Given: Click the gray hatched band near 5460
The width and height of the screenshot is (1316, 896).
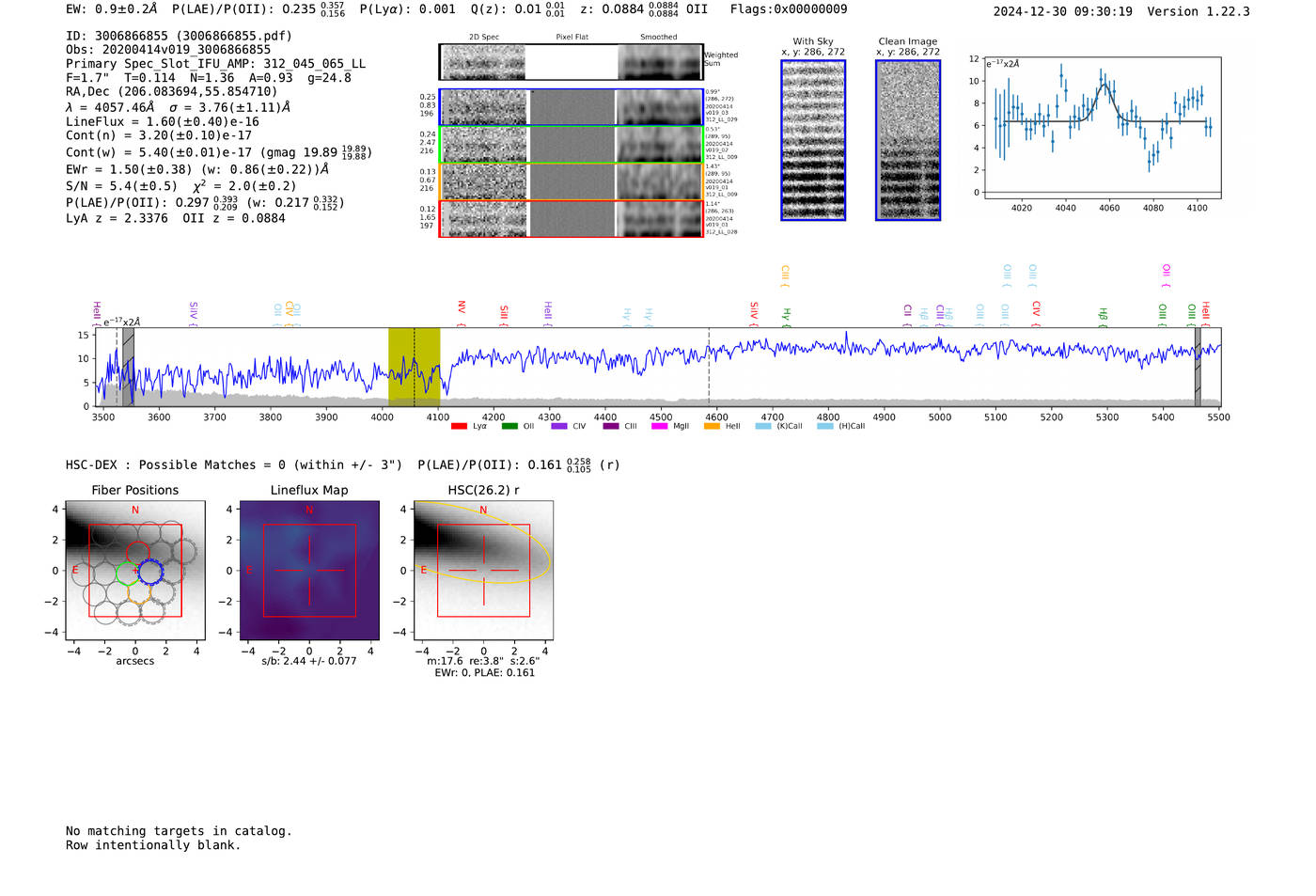Looking at the screenshot, I should click(1198, 367).
